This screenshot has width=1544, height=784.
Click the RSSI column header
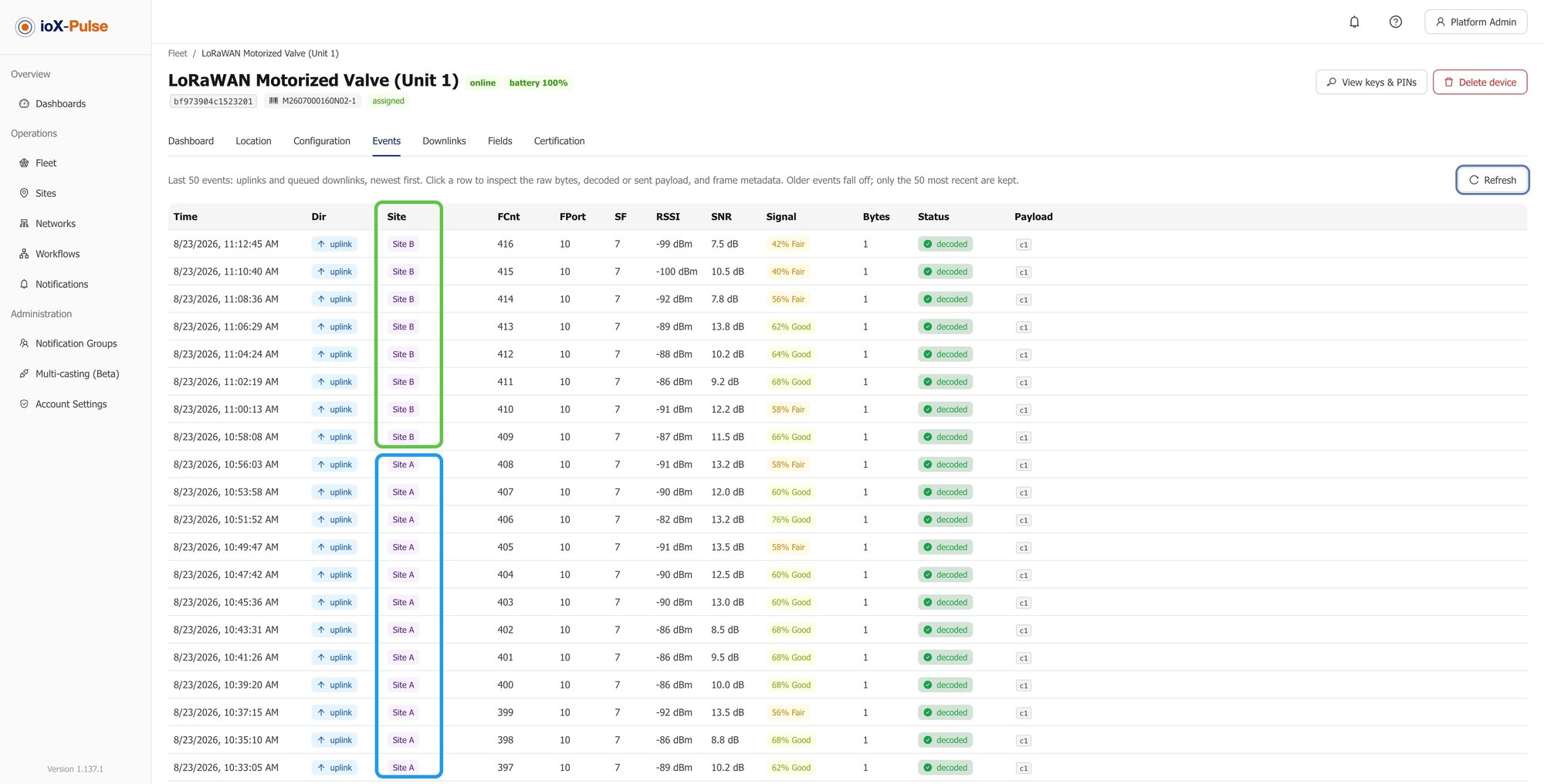point(668,217)
